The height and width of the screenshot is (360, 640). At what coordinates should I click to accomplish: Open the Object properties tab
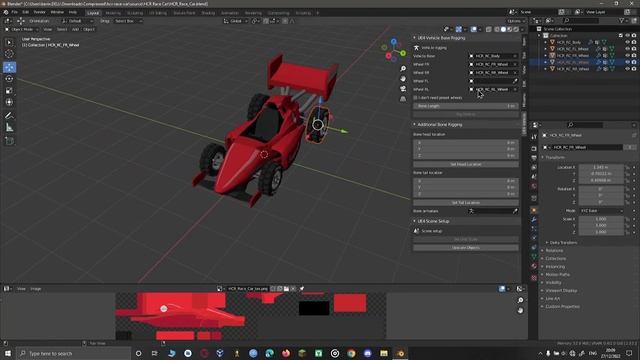534,210
